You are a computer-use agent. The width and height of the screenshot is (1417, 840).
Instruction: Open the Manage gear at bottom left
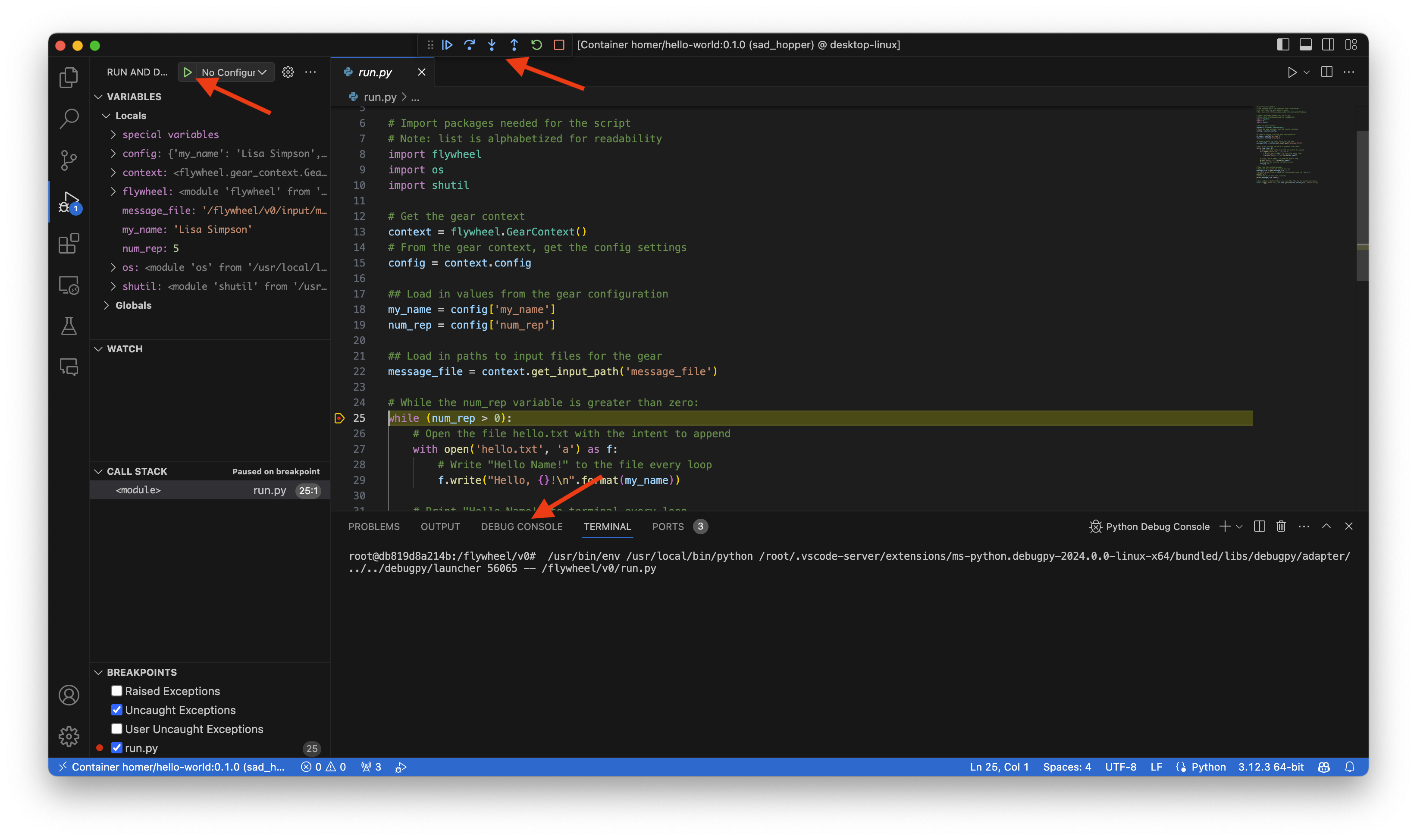(69, 737)
